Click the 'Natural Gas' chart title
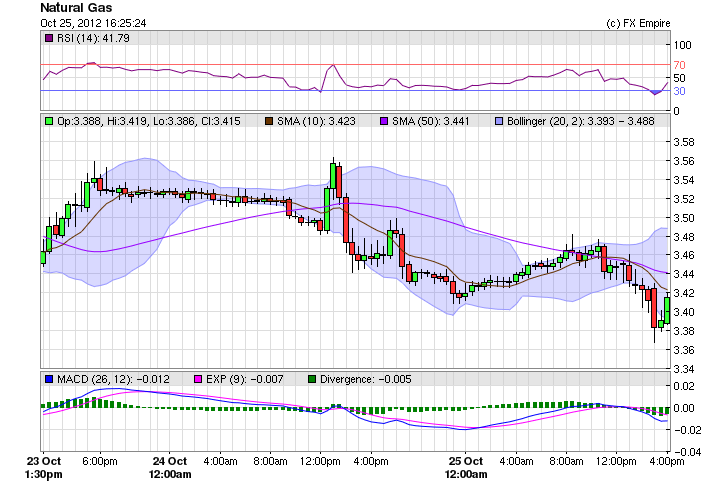The height and width of the screenshot is (487, 710). coord(76,8)
